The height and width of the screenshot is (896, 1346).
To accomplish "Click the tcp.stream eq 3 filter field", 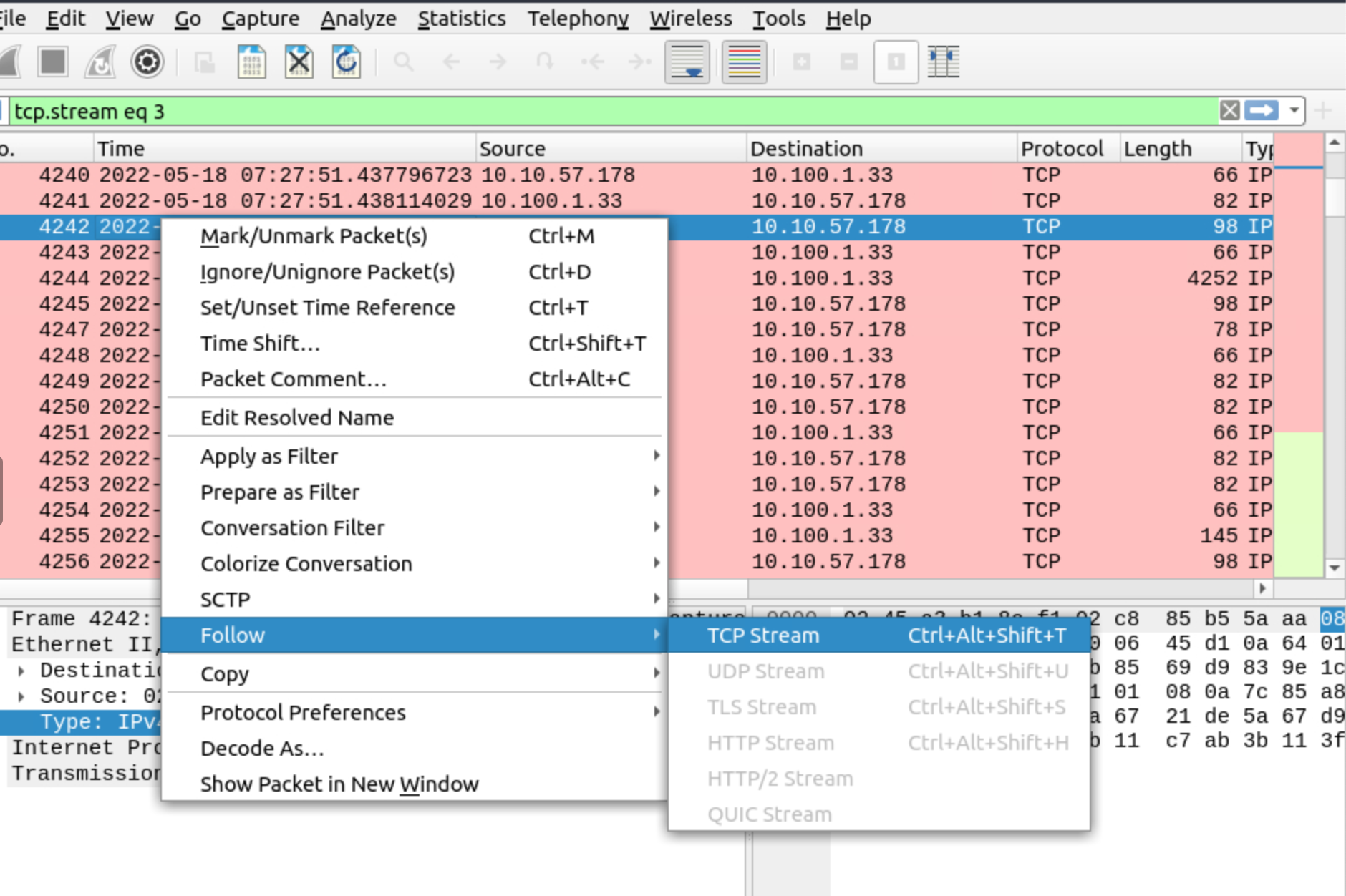I will tap(614, 111).
